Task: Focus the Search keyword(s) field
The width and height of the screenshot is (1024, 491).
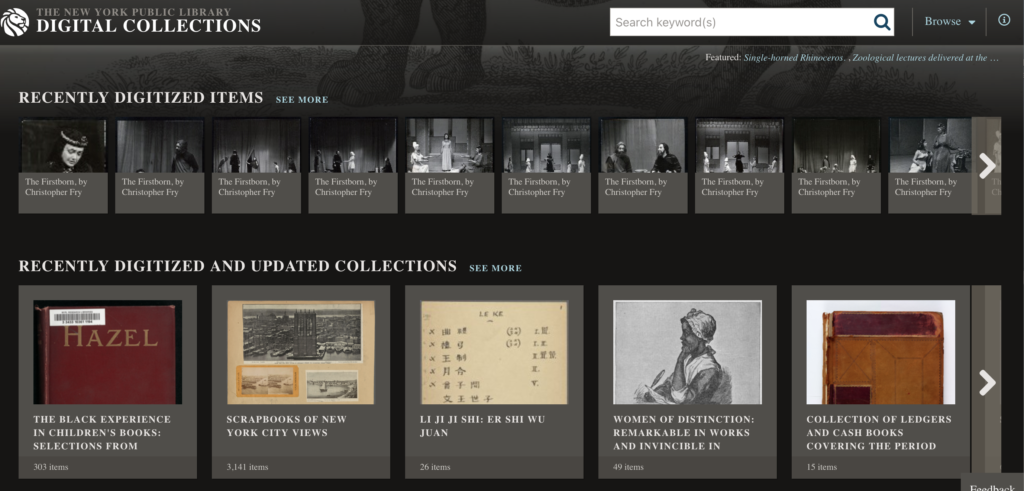Action: 740,22
